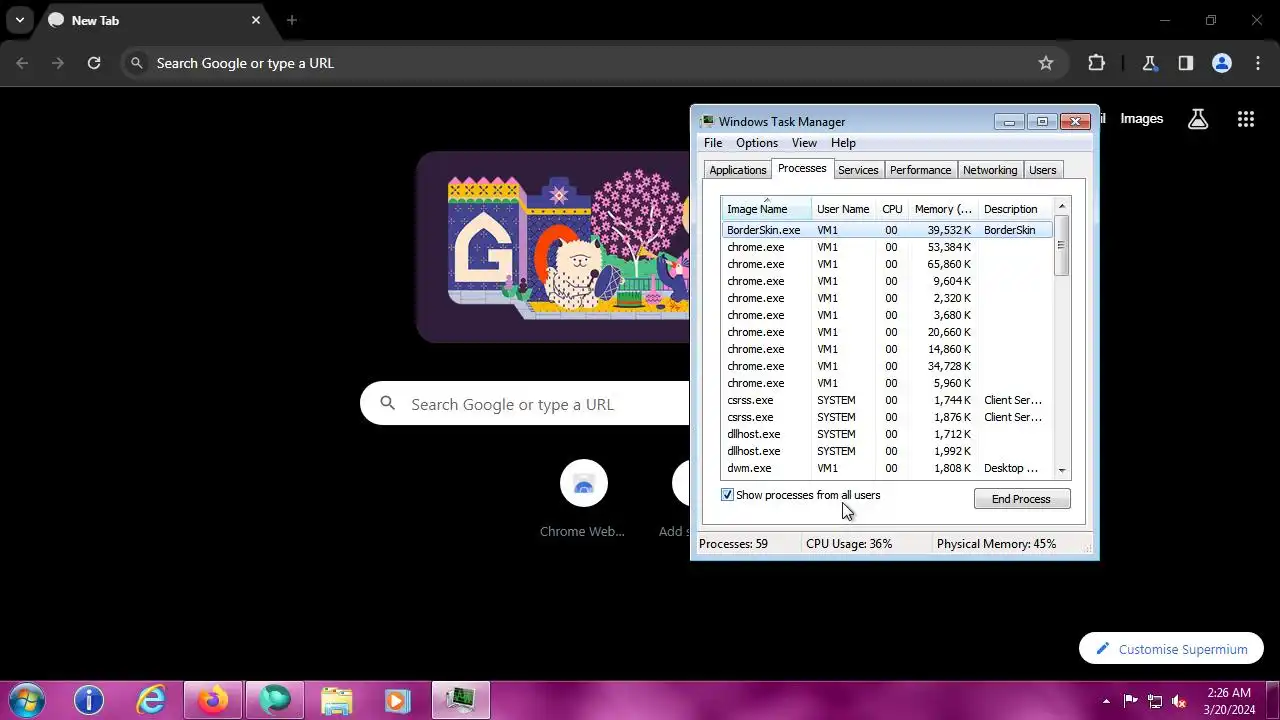Click process list scrollbar down arrow

1062,470
